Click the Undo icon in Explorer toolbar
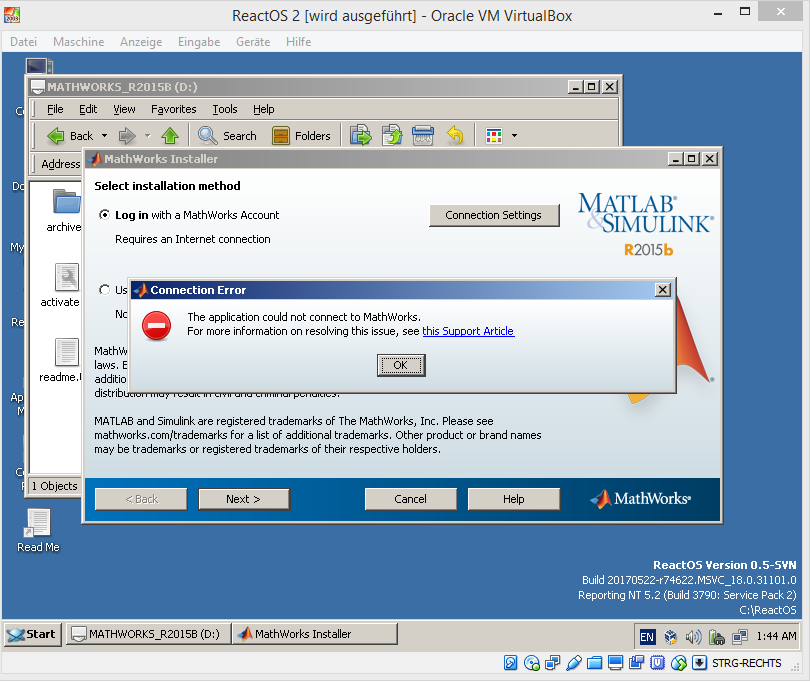The image size is (810, 682). click(x=455, y=136)
